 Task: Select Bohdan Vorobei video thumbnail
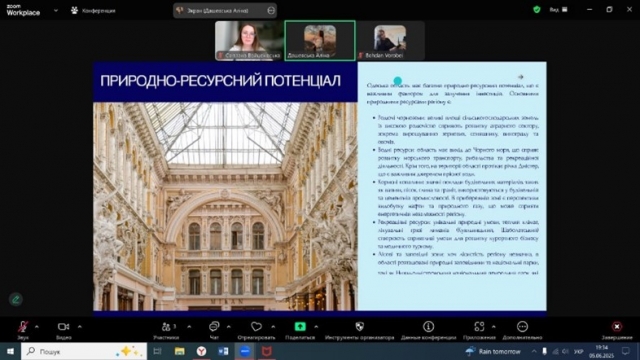click(390, 40)
